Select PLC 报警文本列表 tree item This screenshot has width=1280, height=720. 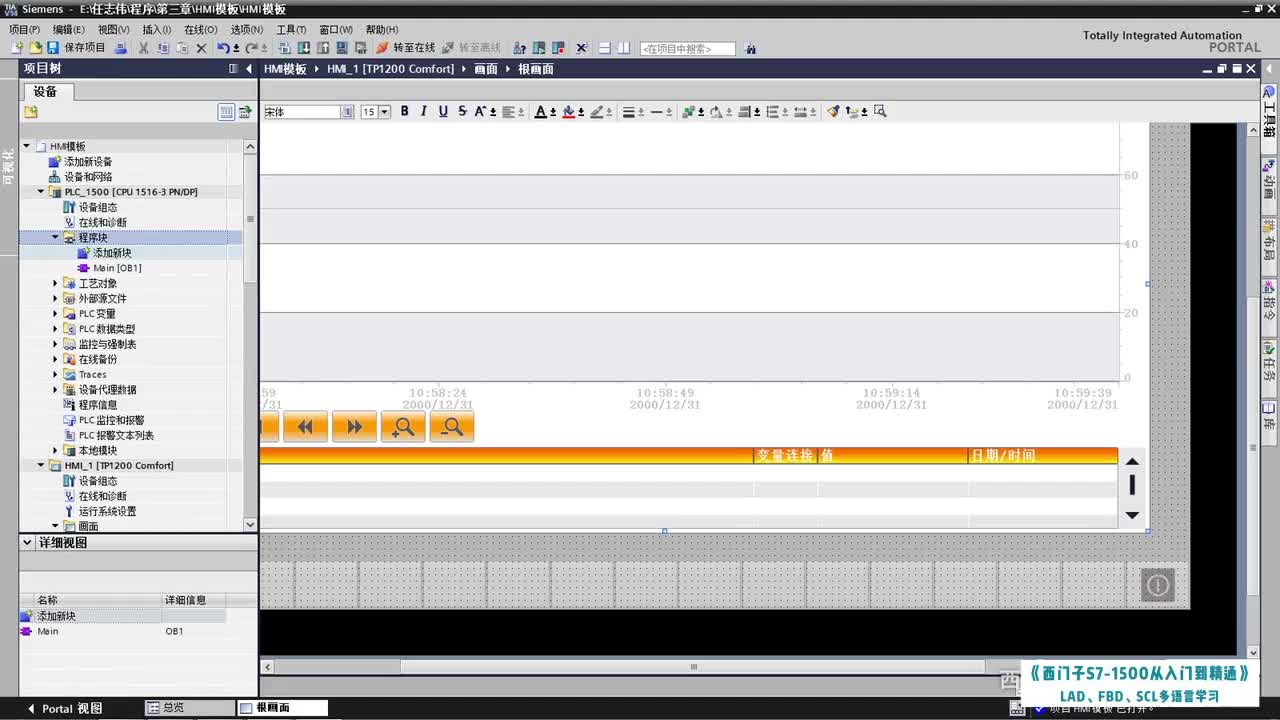pyautogui.click(x=116, y=436)
